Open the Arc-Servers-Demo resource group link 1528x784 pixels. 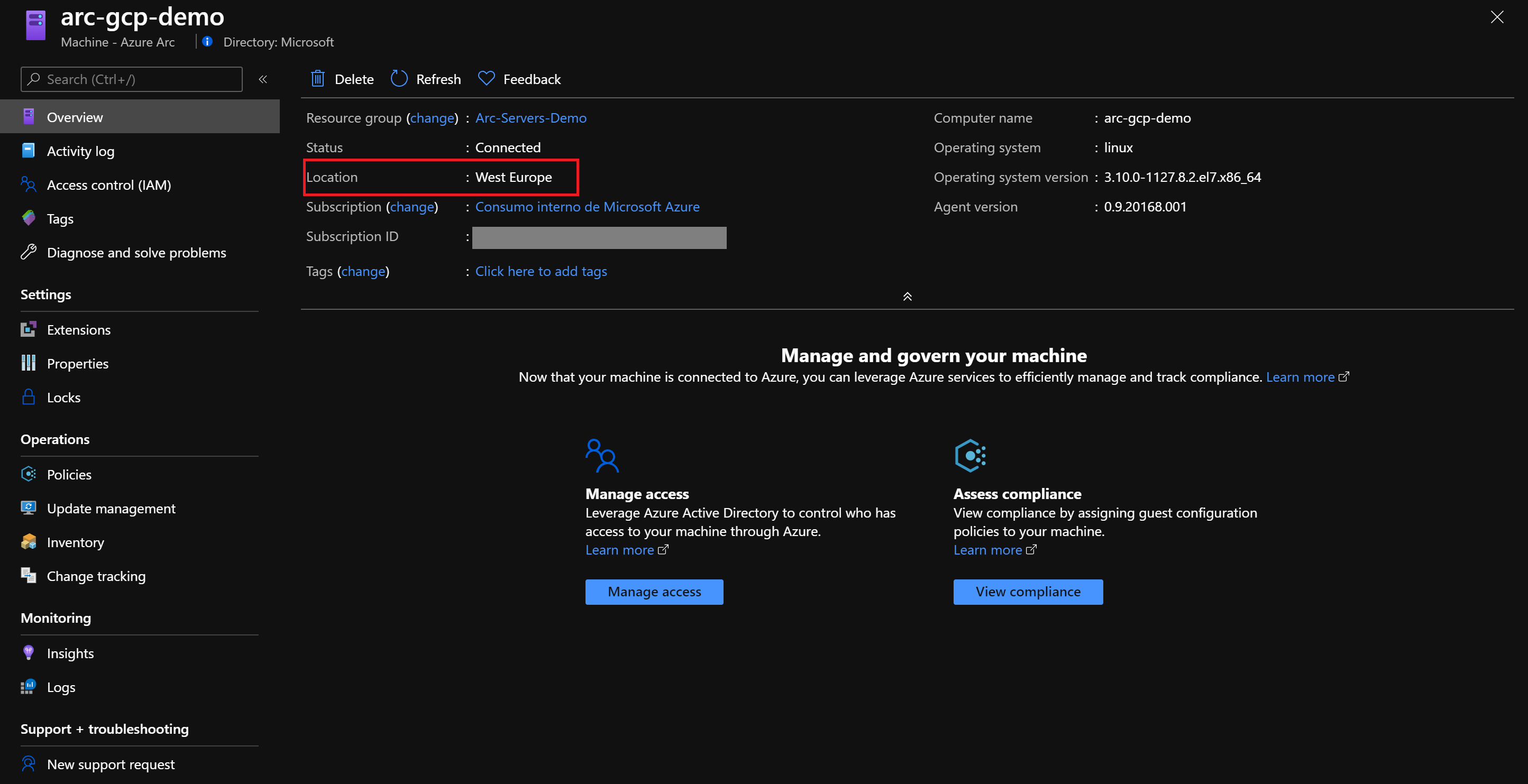click(x=530, y=118)
